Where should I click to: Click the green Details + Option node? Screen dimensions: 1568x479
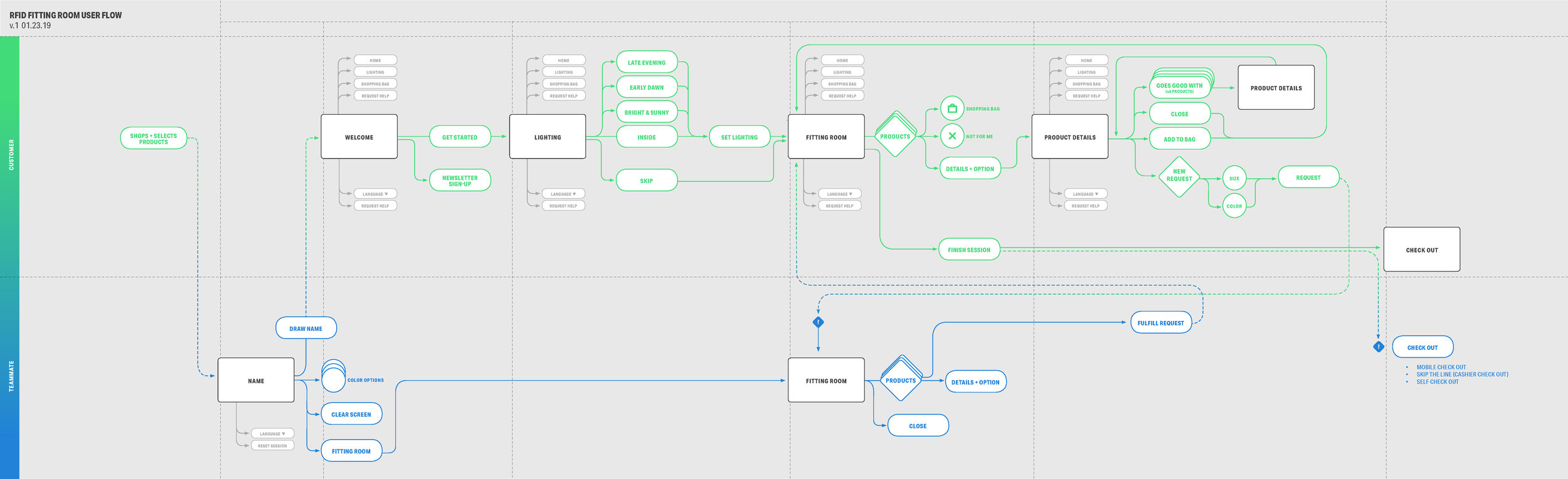click(x=970, y=169)
